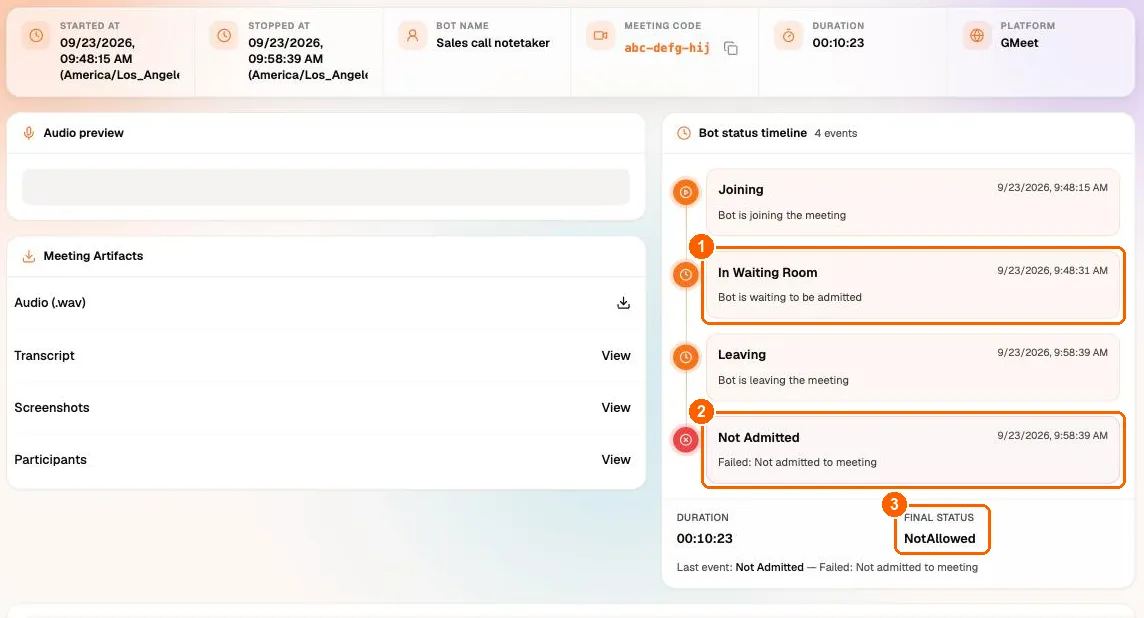Viewport: 1144px width, 618px height.
Task: Select the 'NotAllowed' final status value
Action: (940, 538)
